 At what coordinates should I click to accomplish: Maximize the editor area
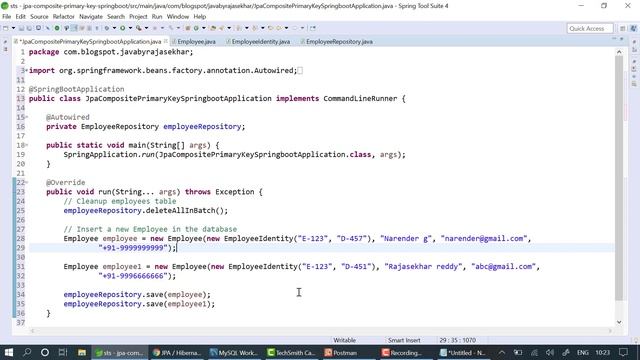(622, 39)
